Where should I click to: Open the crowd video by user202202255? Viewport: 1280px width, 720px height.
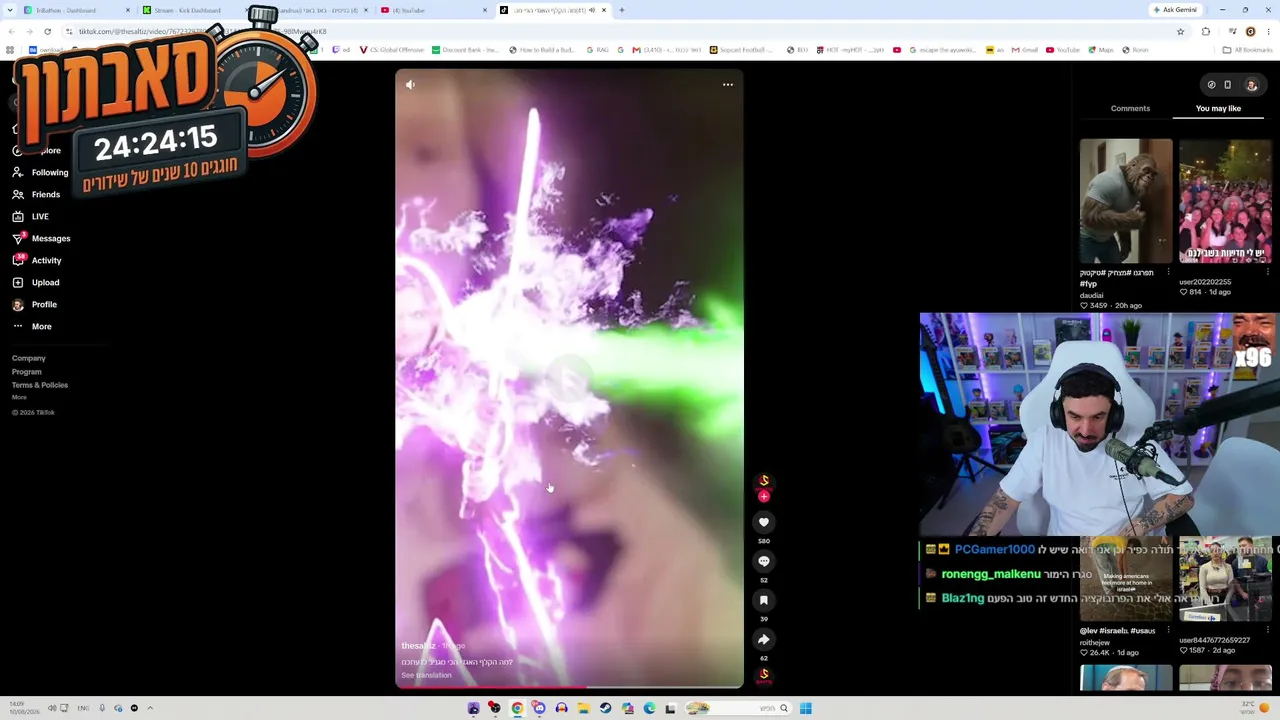click(x=1225, y=201)
